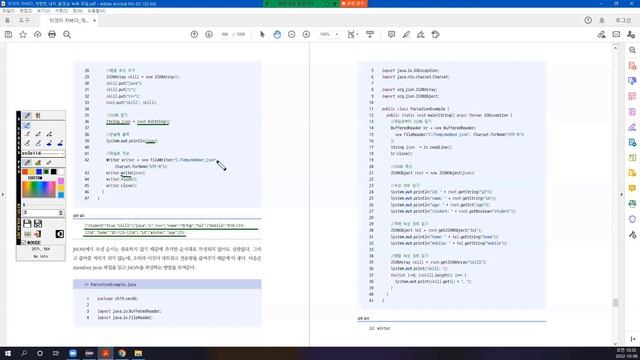640x360 pixels.
Task: Send file by email envelope icon
Action: (x=616, y=35)
